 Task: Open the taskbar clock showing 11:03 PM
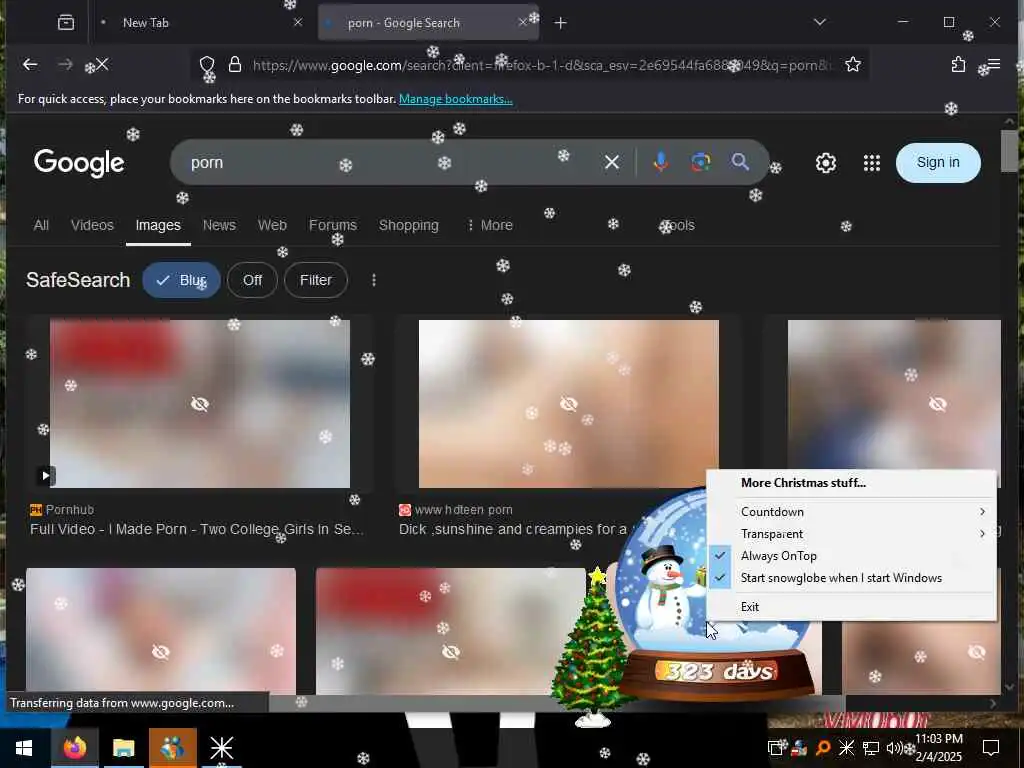pos(938,748)
